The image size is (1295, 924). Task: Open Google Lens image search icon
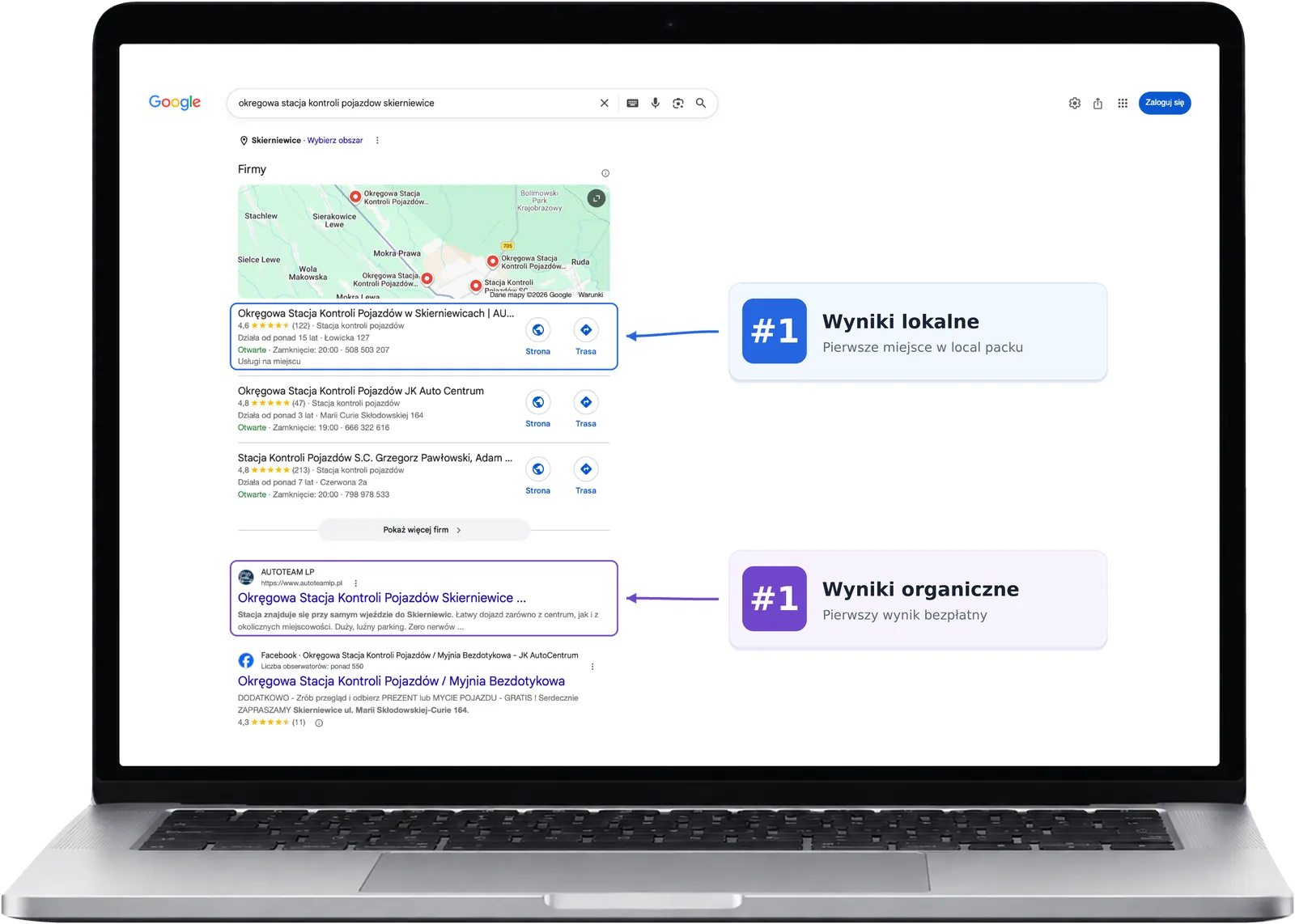[x=677, y=103]
